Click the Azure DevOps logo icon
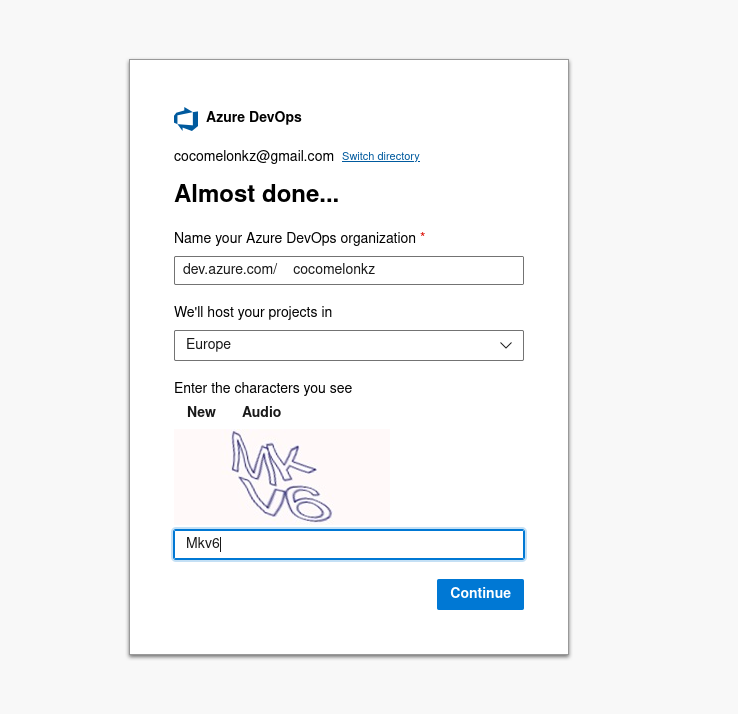 tap(186, 119)
